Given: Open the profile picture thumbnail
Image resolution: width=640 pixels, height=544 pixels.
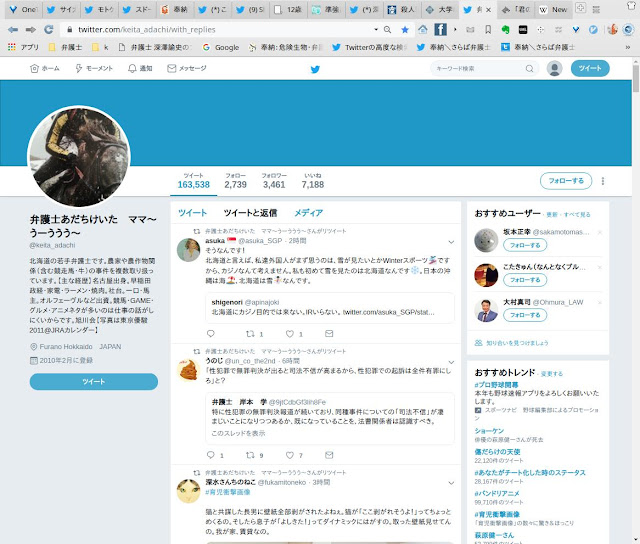Looking at the screenshot, I should (x=79, y=157).
